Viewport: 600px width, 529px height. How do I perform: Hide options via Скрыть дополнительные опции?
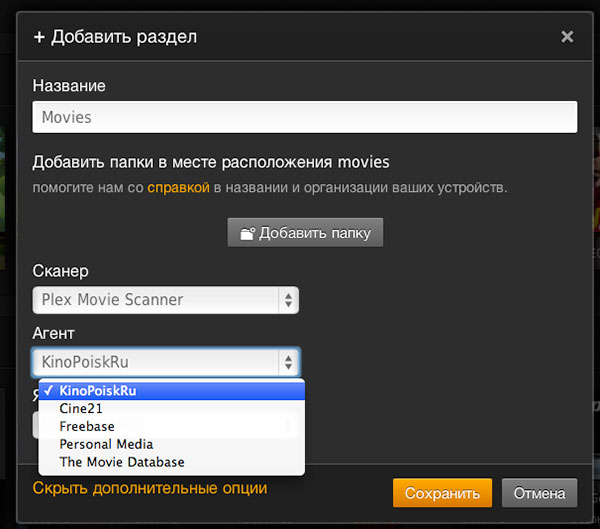pyautogui.click(x=150, y=489)
